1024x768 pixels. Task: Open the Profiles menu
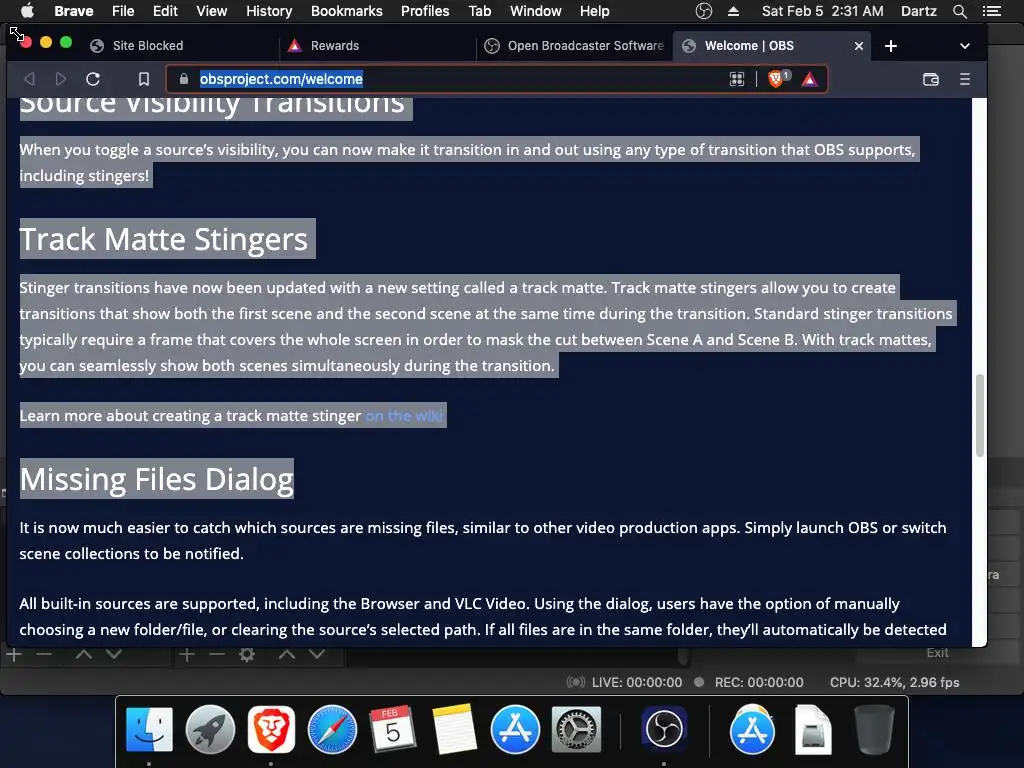coord(425,11)
